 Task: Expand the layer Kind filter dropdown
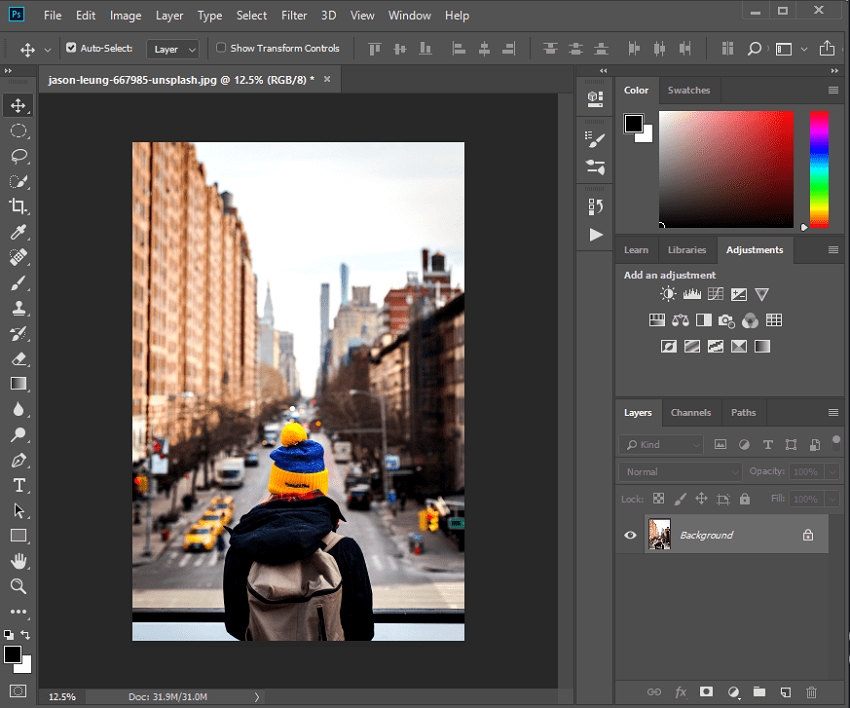pos(662,444)
